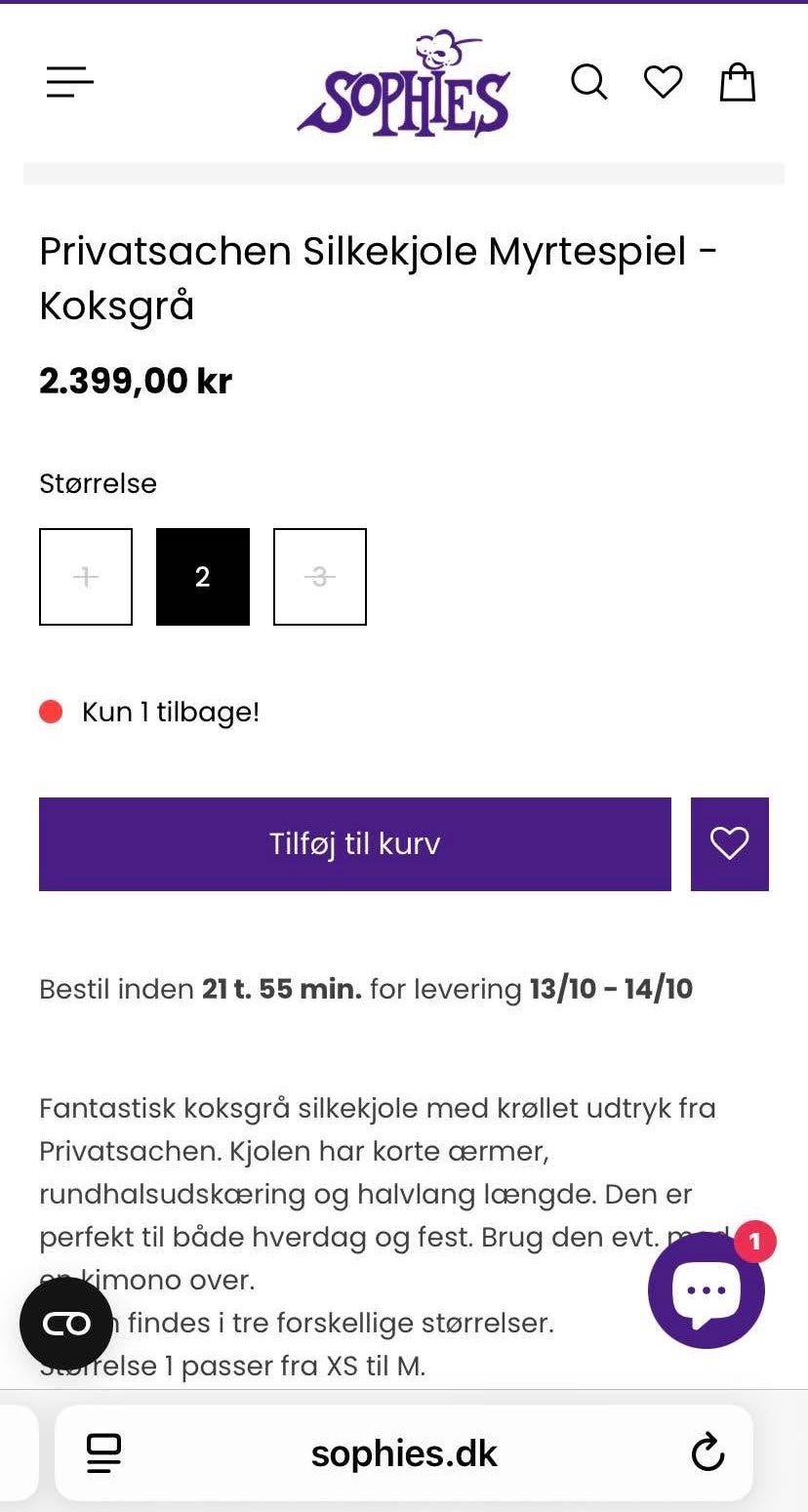Open the chat bubble widget

(x=707, y=1289)
